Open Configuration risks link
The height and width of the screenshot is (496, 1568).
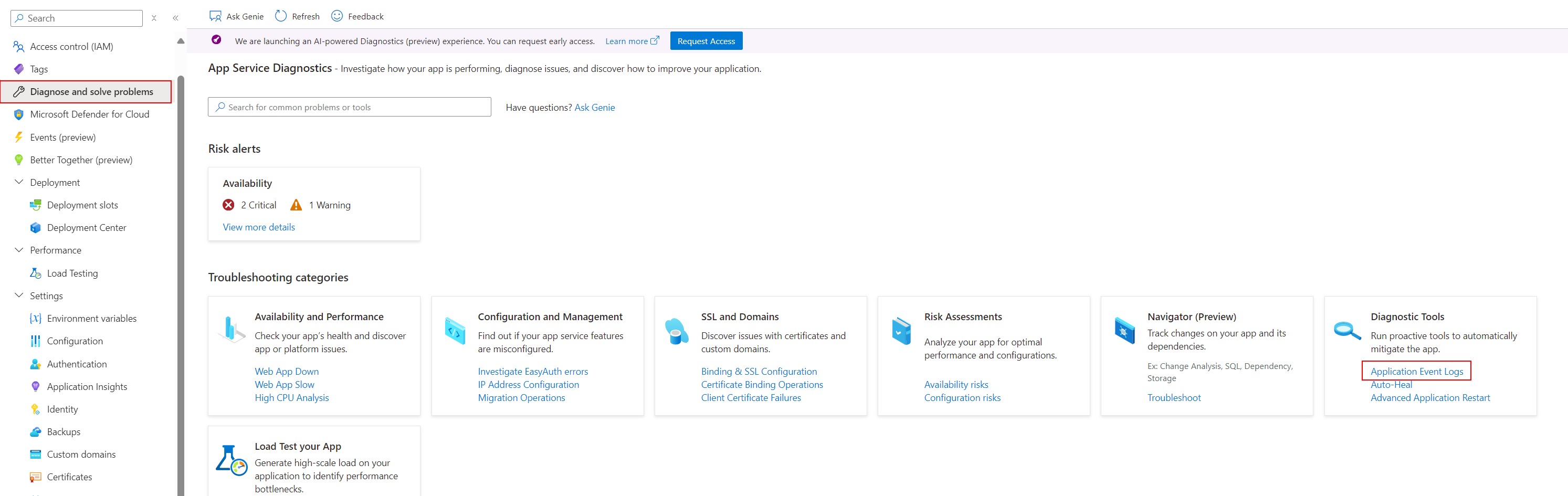(962, 397)
